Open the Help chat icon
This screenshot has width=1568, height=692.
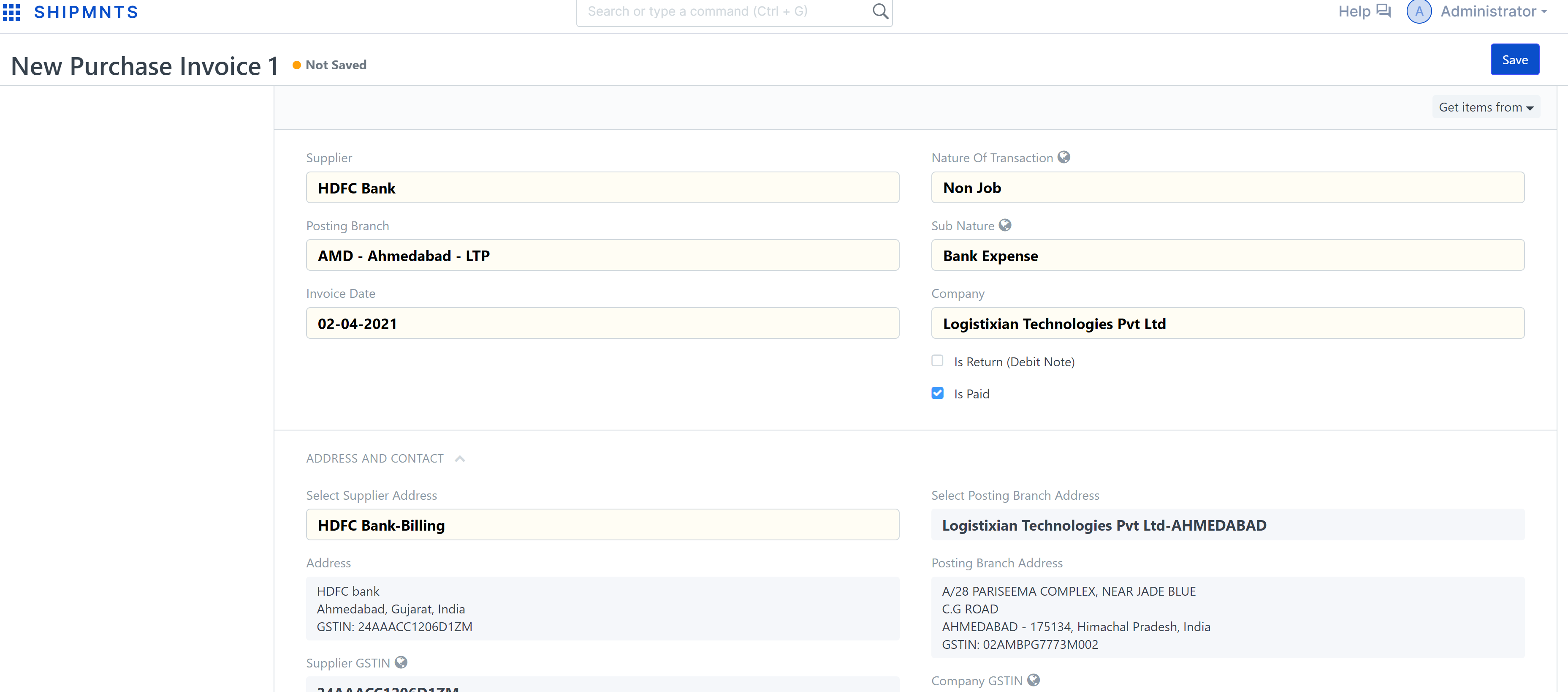[x=1384, y=11]
